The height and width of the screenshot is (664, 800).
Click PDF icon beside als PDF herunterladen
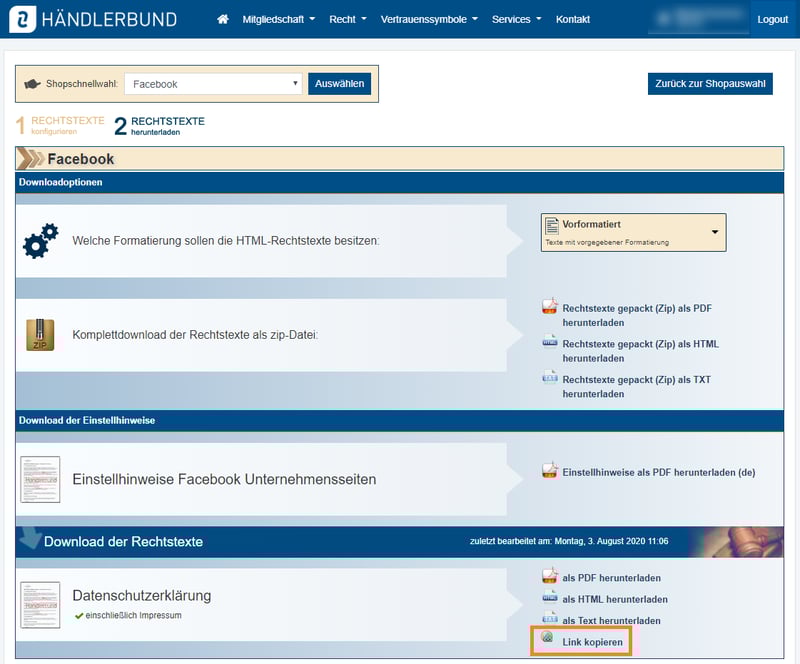(x=549, y=576)
